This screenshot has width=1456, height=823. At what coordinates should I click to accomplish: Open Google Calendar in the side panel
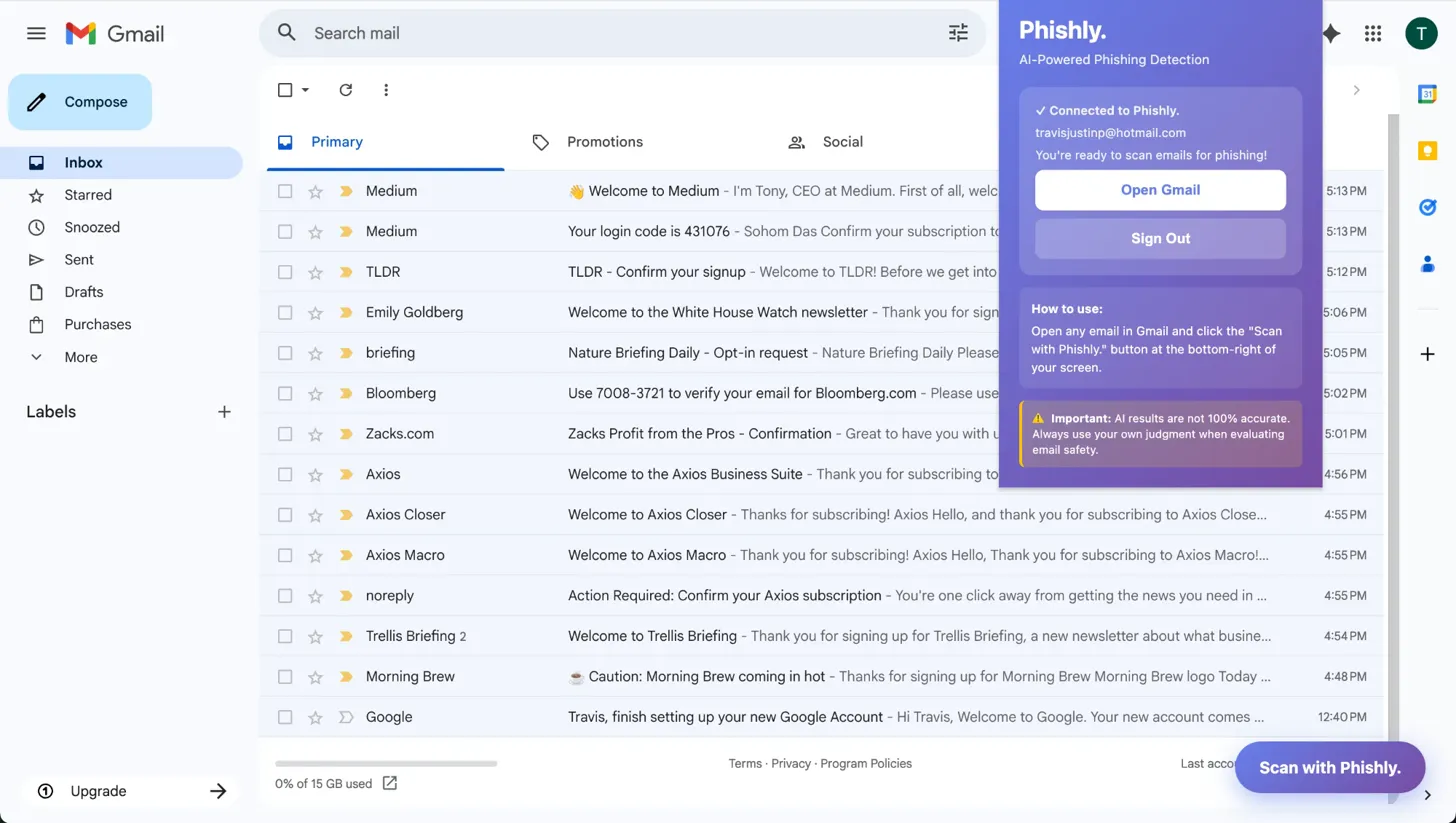[1427, 94]
